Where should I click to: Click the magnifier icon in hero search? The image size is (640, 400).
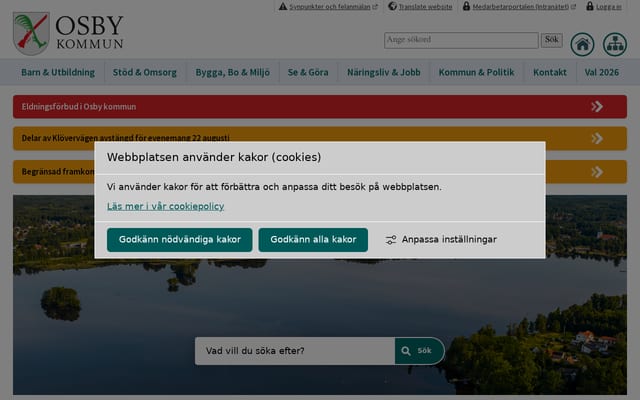coord(406,351)
